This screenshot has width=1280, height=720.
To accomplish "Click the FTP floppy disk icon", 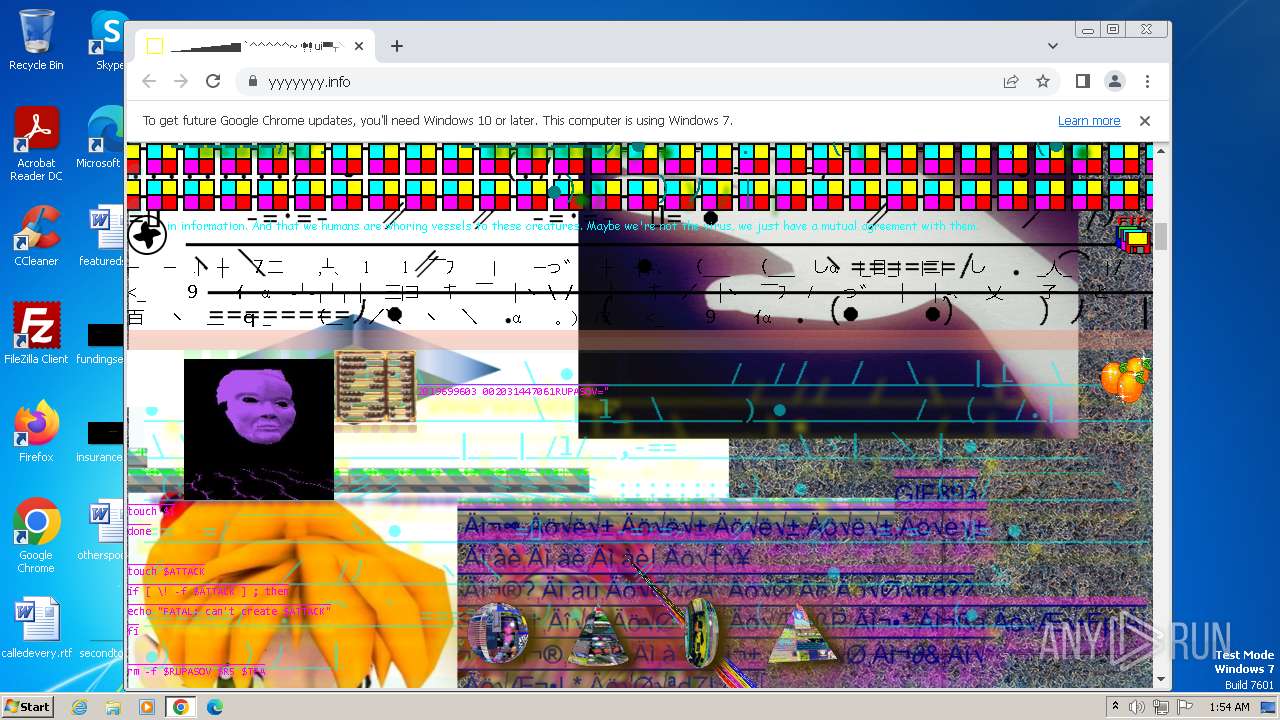I will click(1133, 235).
